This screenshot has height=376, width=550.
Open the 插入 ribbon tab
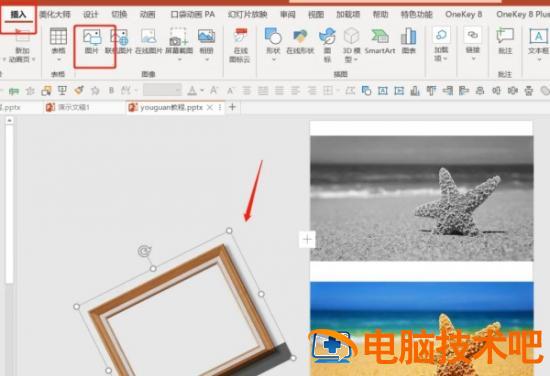(x=18, y=15)
